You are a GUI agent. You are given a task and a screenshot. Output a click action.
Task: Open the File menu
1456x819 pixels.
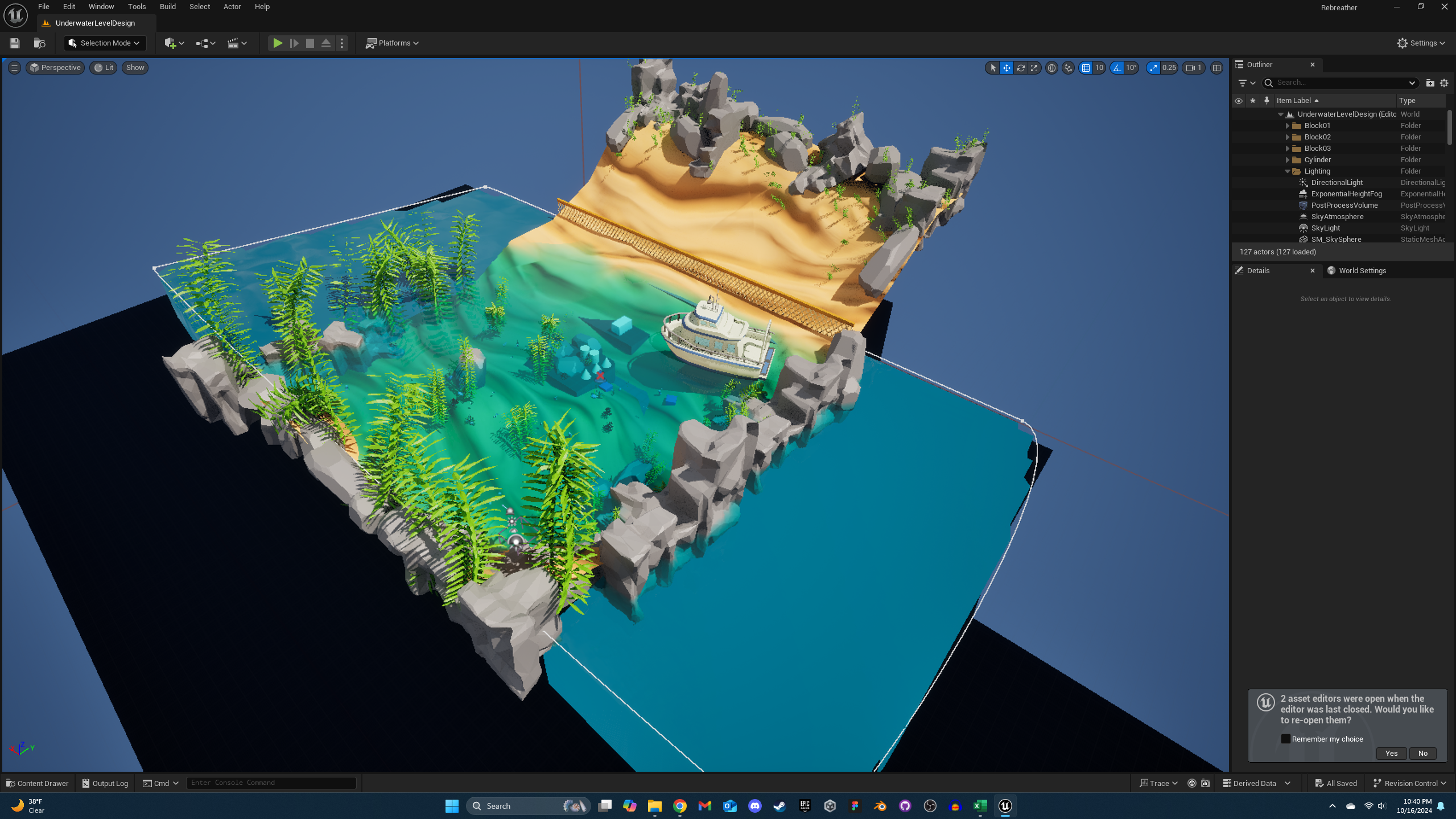pos(44,7)
